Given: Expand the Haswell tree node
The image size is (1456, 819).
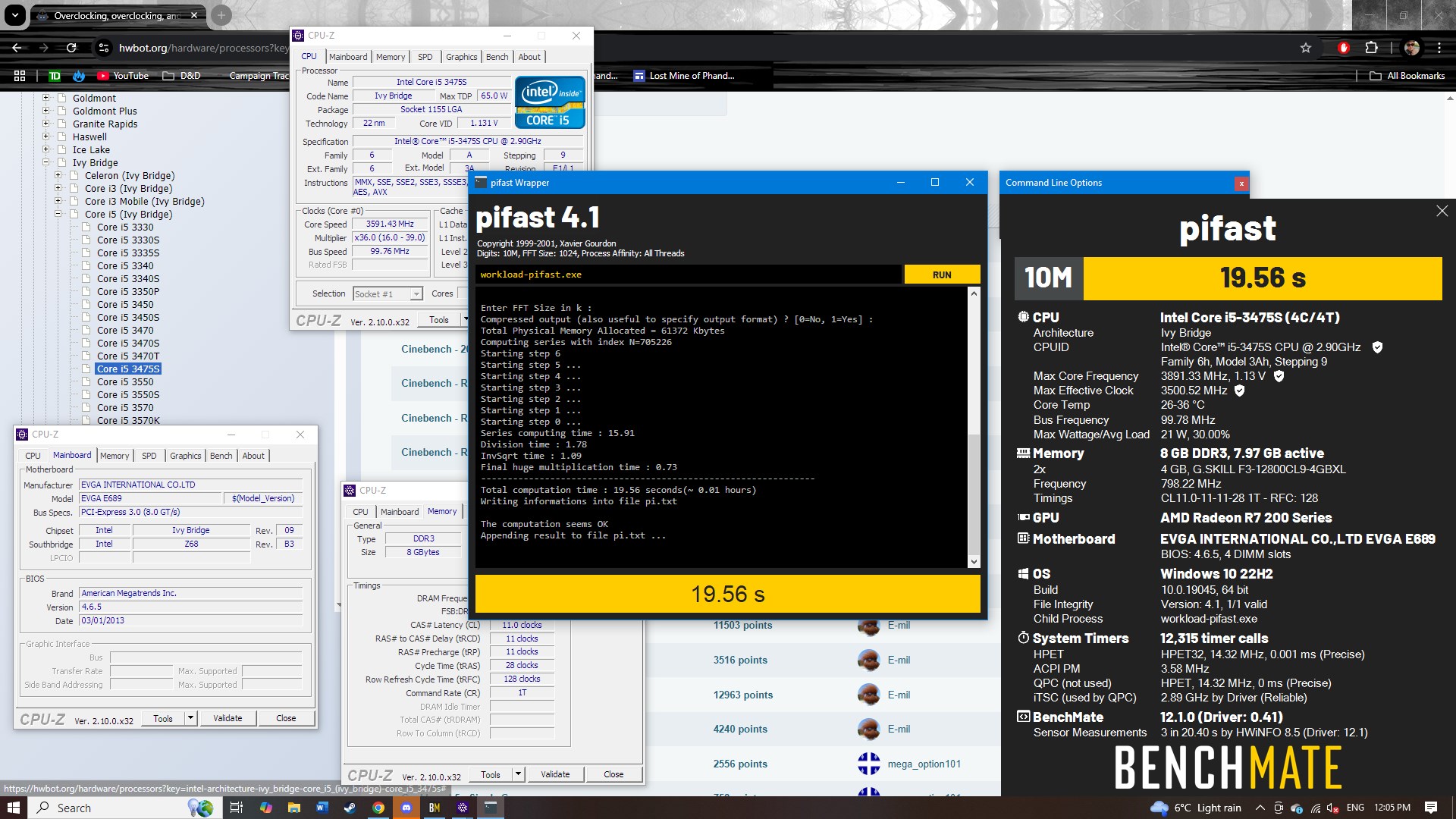Looking at the screenshot, I should 45,136.
